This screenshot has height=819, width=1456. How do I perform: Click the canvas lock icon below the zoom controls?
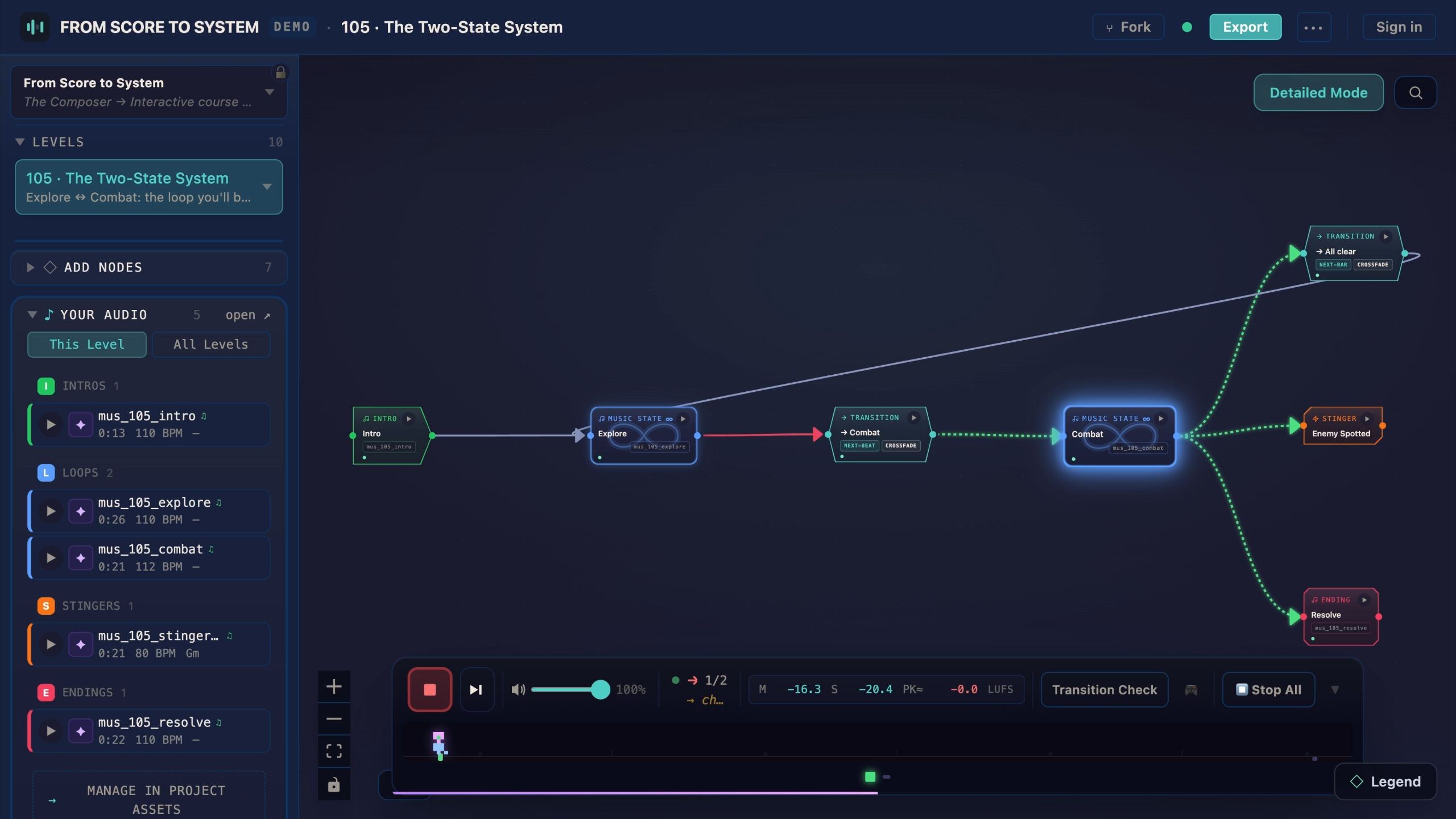(334, 784)
